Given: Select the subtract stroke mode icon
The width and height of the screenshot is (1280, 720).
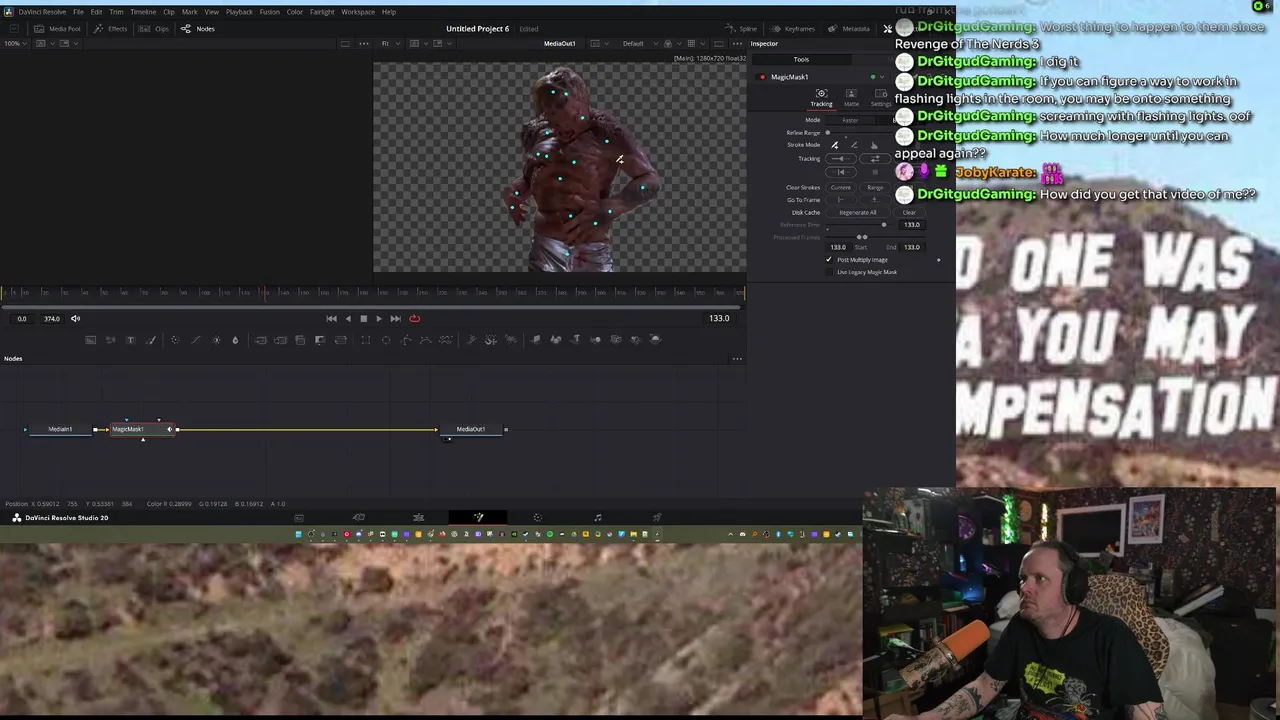Looking at the screenshot, I should (x=854, y=145).
